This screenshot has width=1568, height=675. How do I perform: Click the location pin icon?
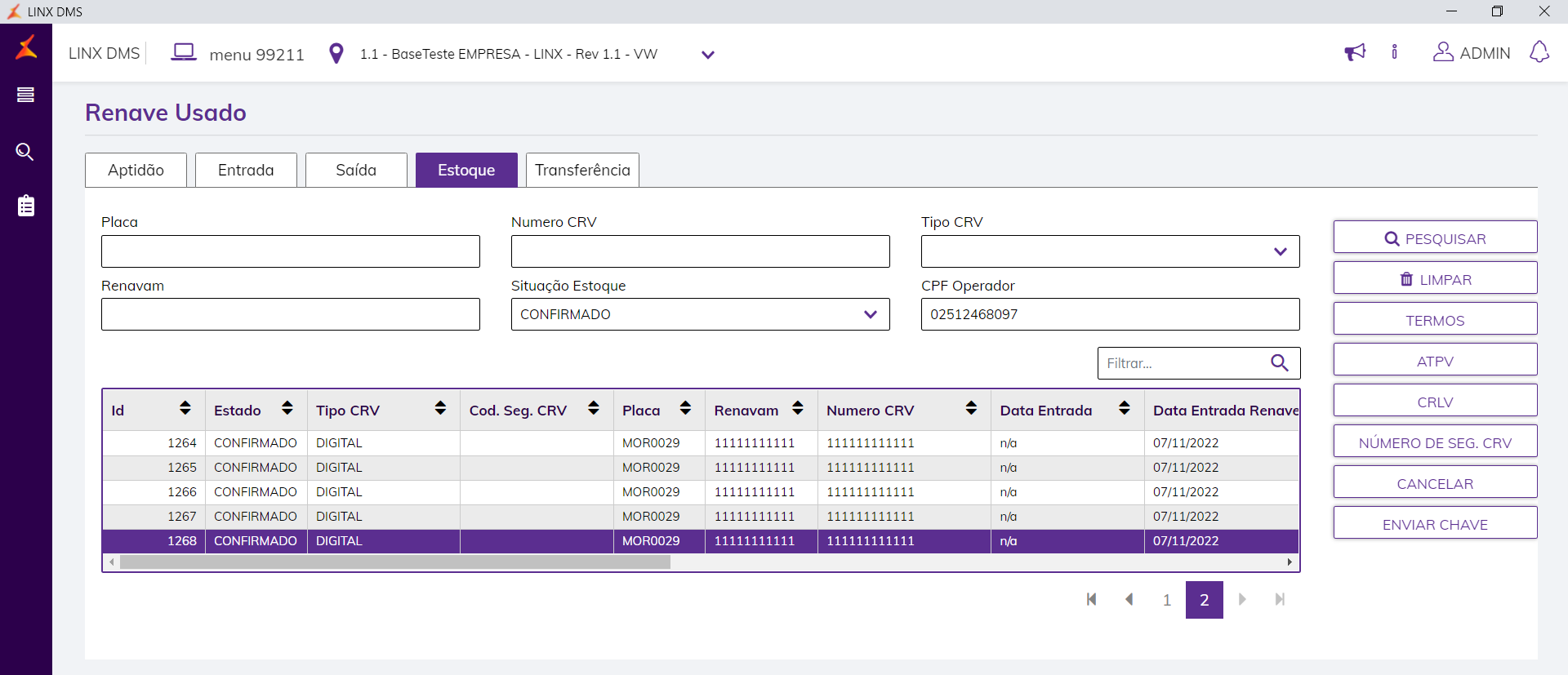(x=336, y=54)
